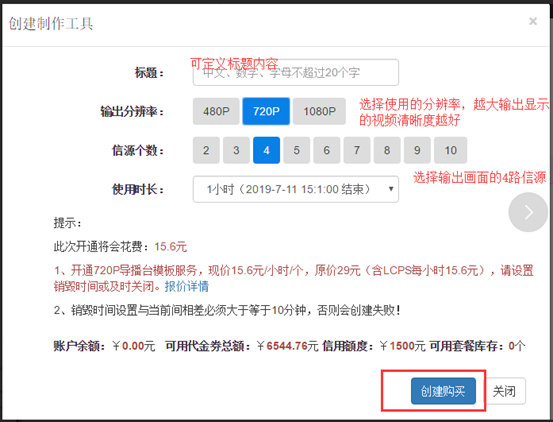The height and width of the screenshot is (422, 553).
Task: Set 信源个数 to 6
Action: point(327,151)
